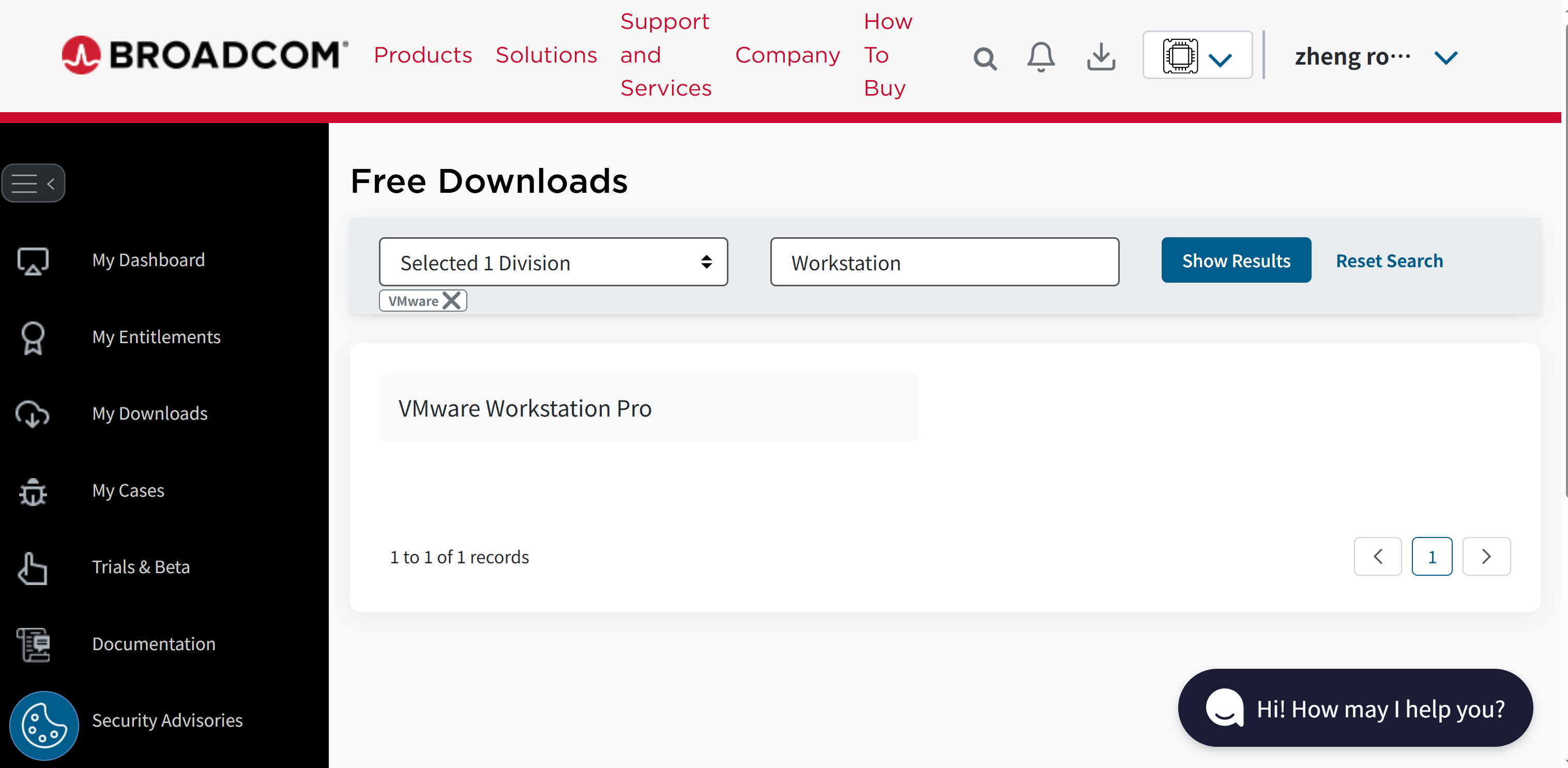Image resolution: width=1568 pixels, height=768 pixels.
Task: Click the My Downloads cloud icon
Action: pos(32,414)
